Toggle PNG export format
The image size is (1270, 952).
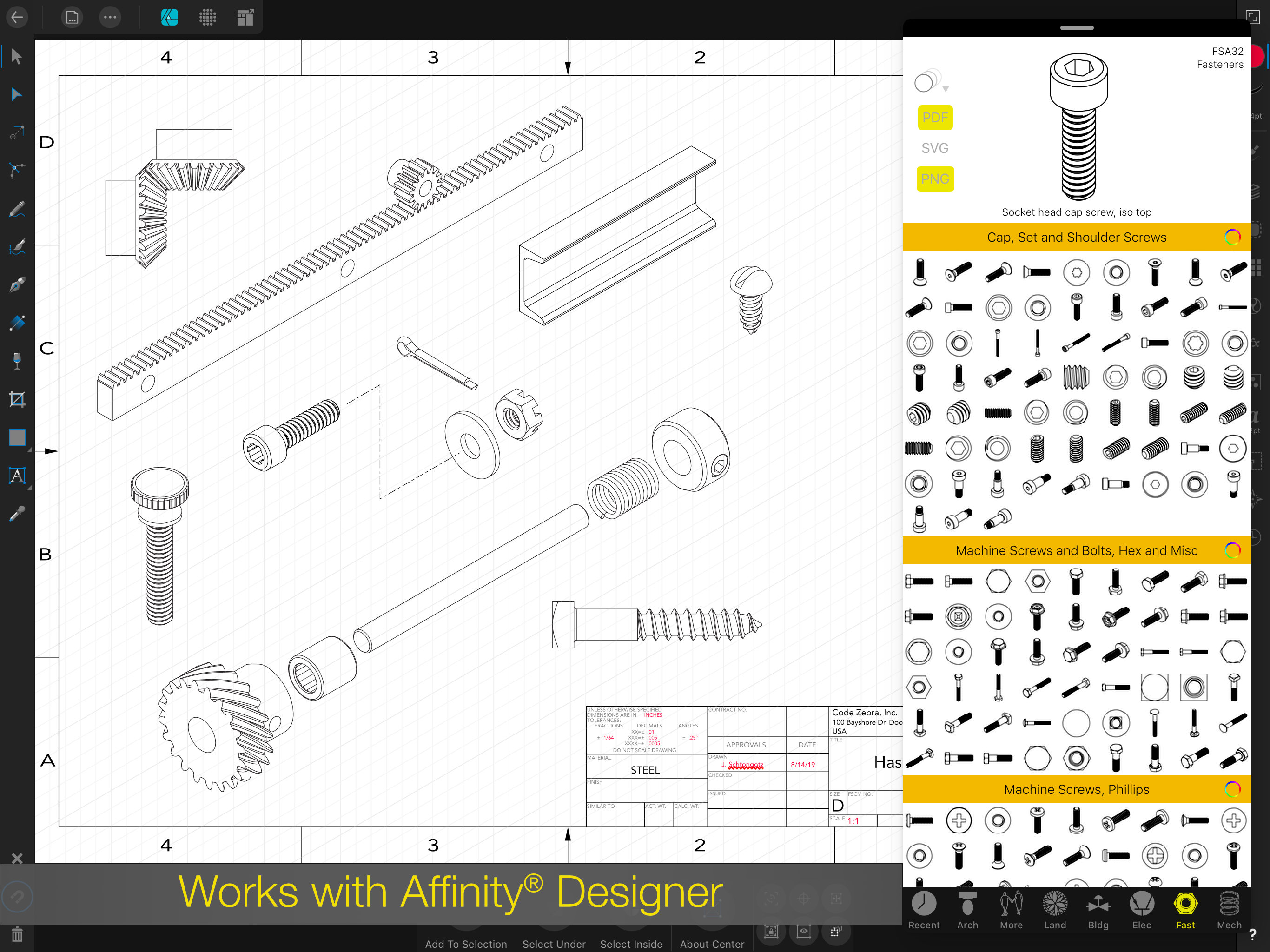[935, 179]
